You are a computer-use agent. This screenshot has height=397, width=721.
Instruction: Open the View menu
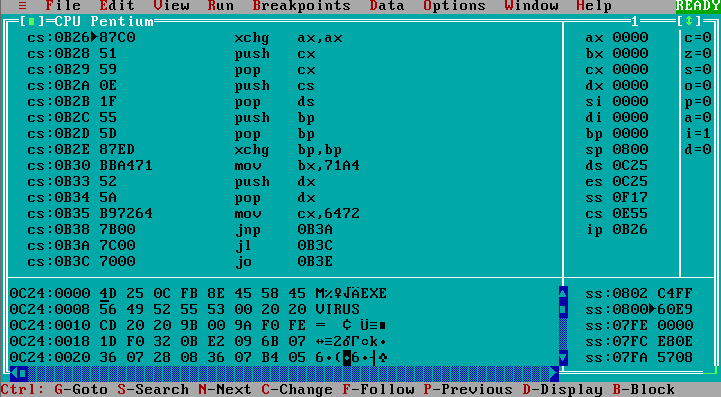point(171,6)
